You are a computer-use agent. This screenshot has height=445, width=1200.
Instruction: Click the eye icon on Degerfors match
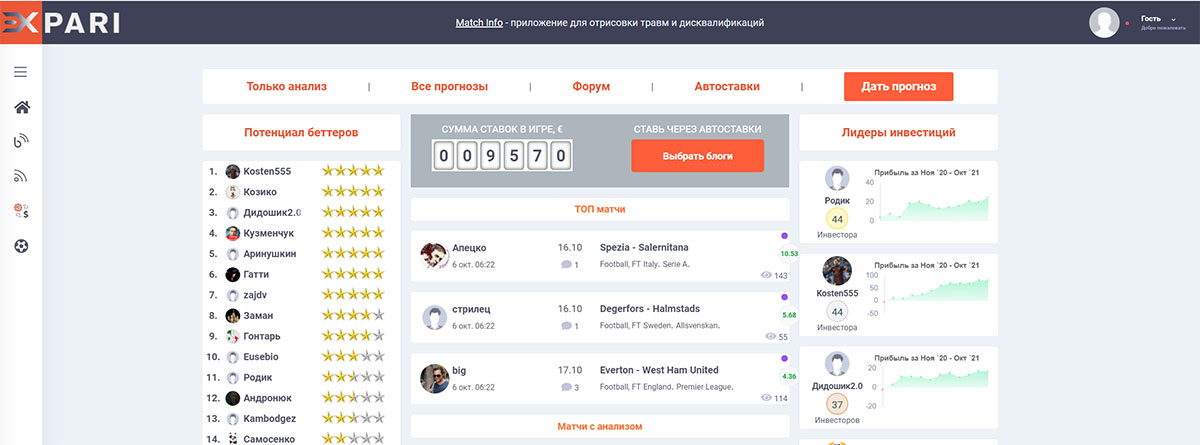tap(770, 337)
